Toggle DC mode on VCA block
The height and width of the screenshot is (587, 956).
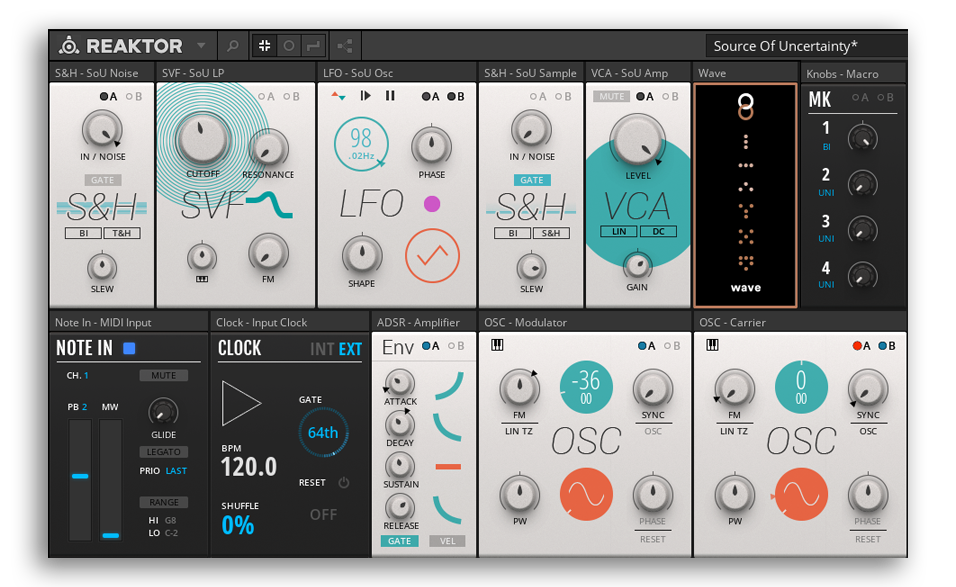click(x=658, y=232)
